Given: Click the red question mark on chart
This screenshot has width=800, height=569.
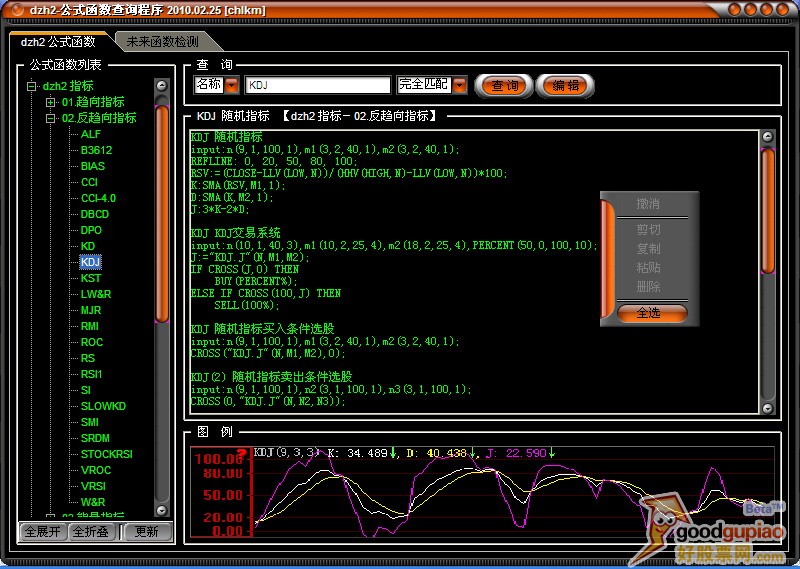Looking at the screenshot, I should coord(243,454).
